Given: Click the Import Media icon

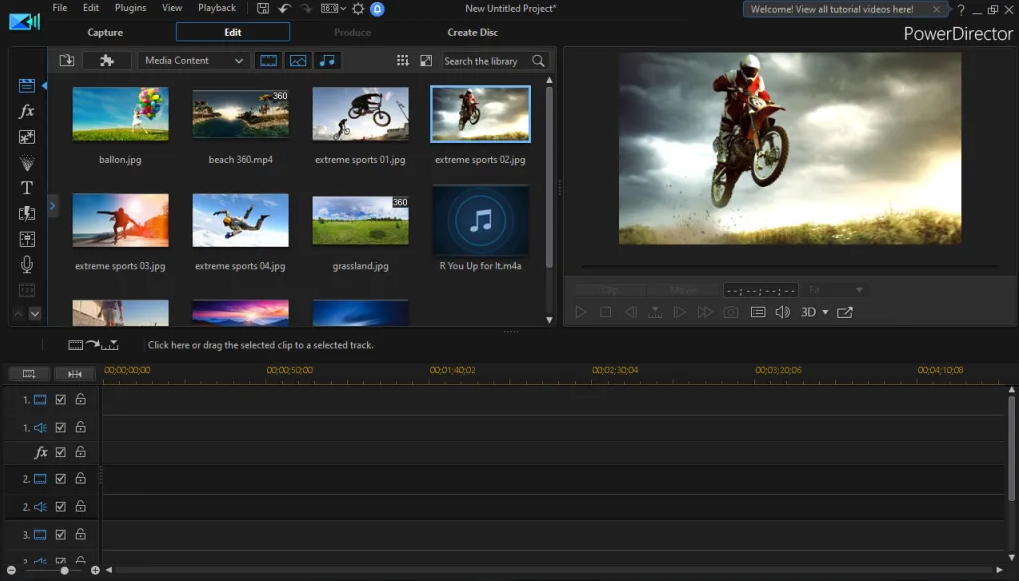Looking at the screenshot, I should [67, 61].
